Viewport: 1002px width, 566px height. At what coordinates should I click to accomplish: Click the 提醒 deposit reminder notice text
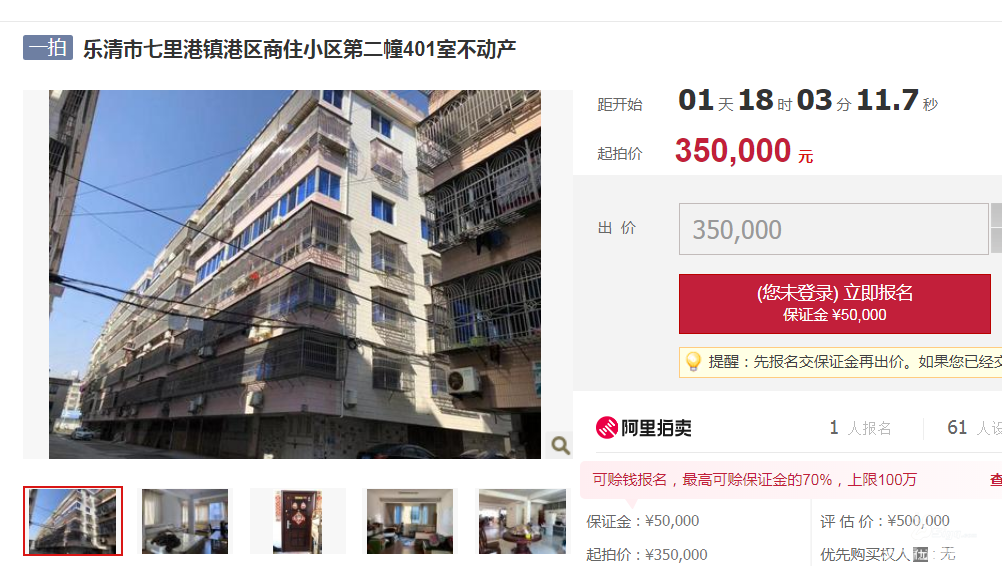click(x=855, y=362)
